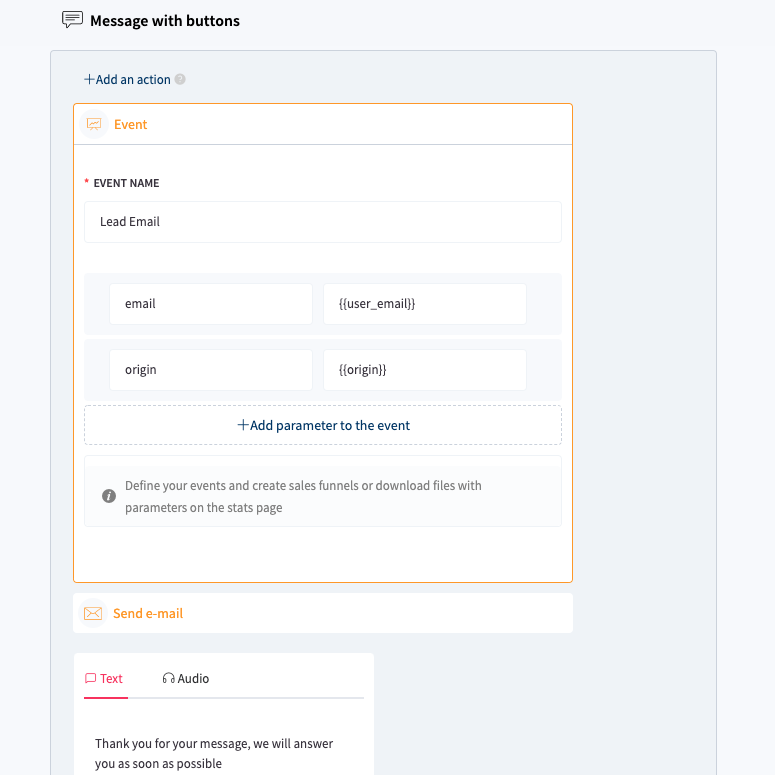
Task: Click the Add an action link
Action: [x=133, y=80]
